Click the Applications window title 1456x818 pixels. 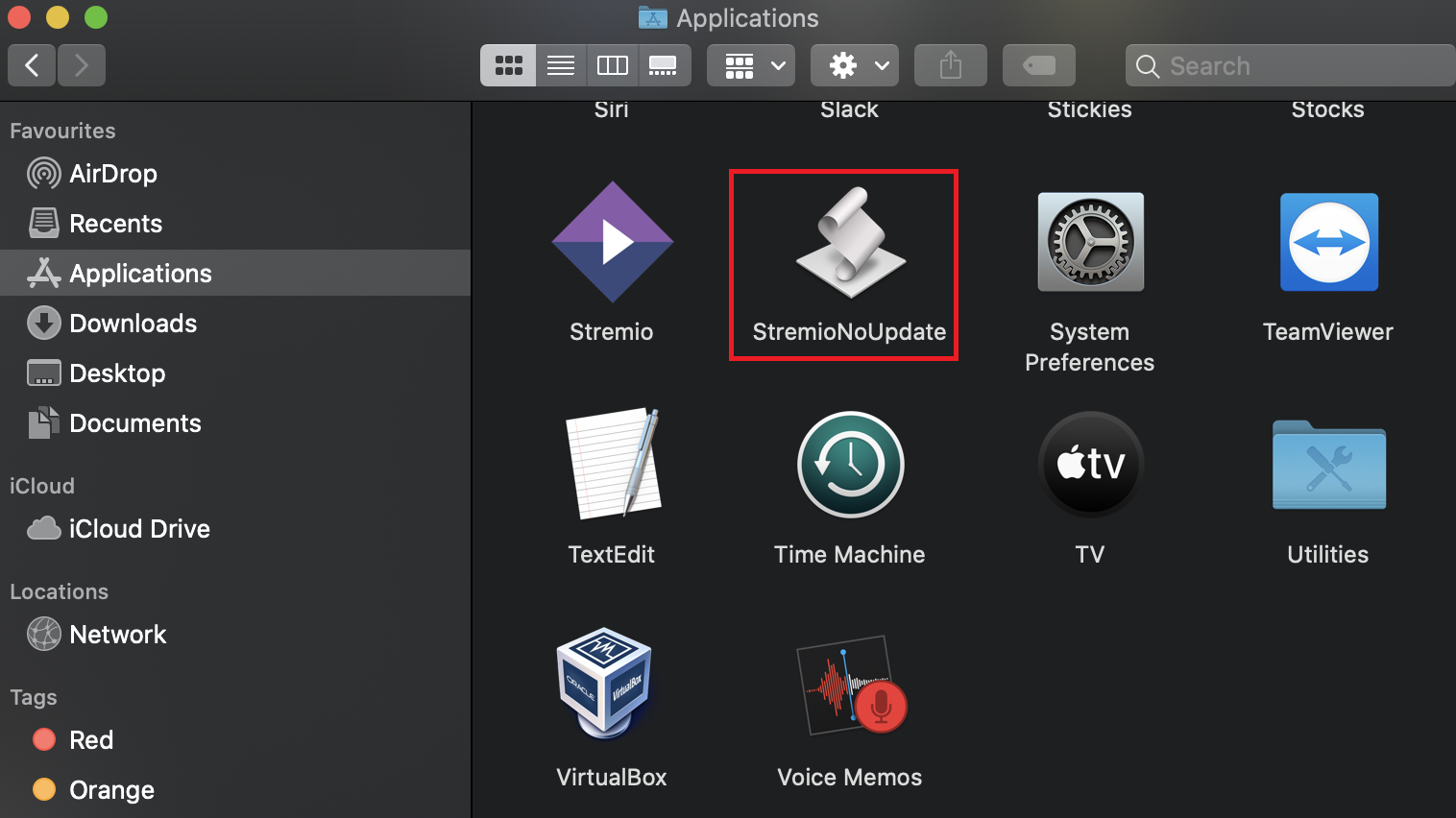(x=748, y=18)
